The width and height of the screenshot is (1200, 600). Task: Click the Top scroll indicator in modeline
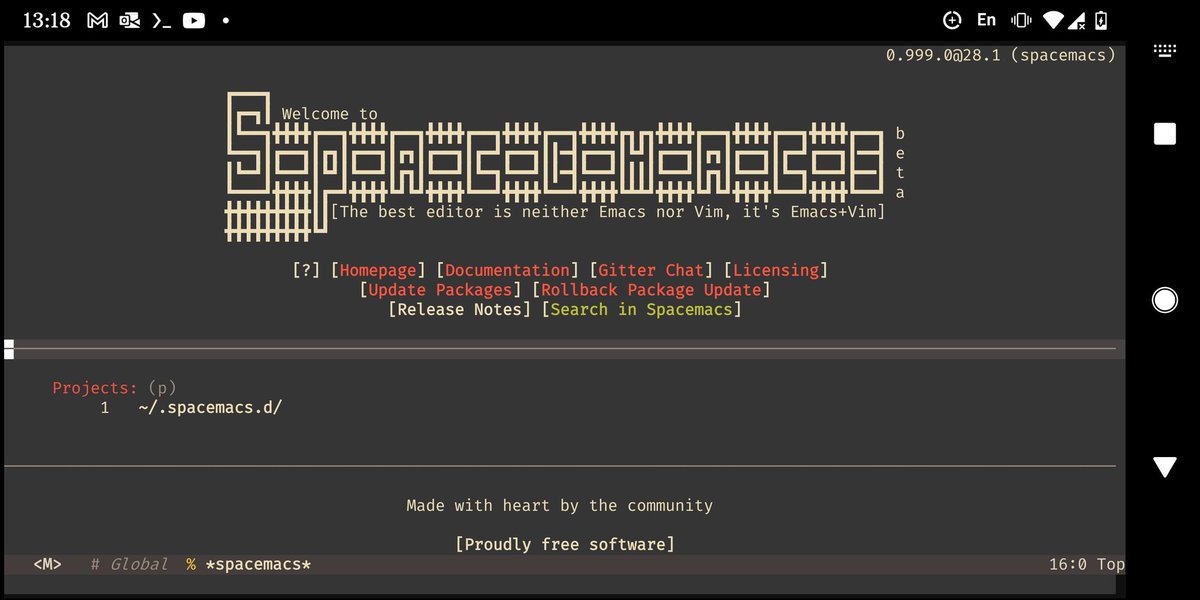click(x=1110, y=565)
